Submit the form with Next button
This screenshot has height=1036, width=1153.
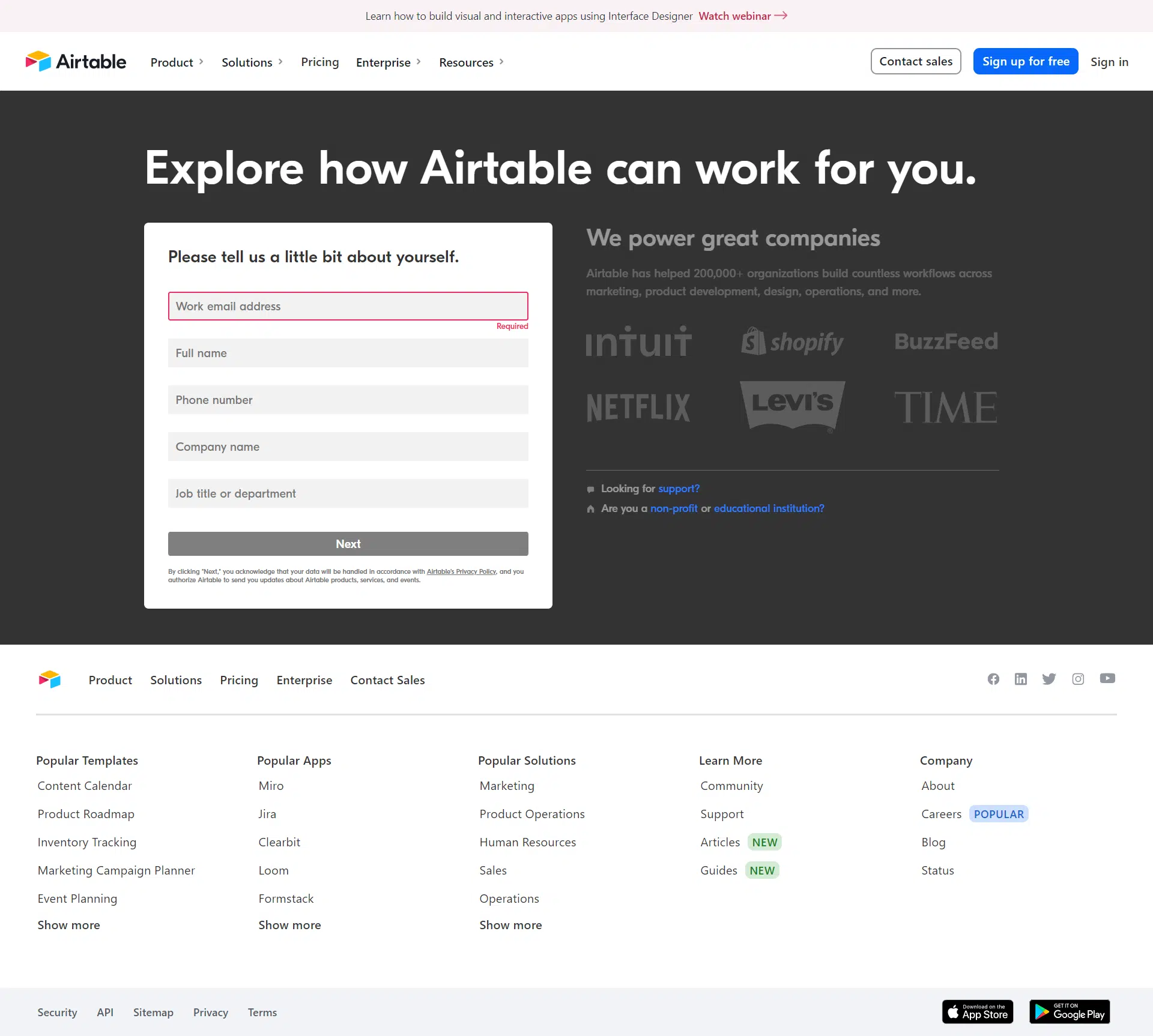tap(348, 544)
